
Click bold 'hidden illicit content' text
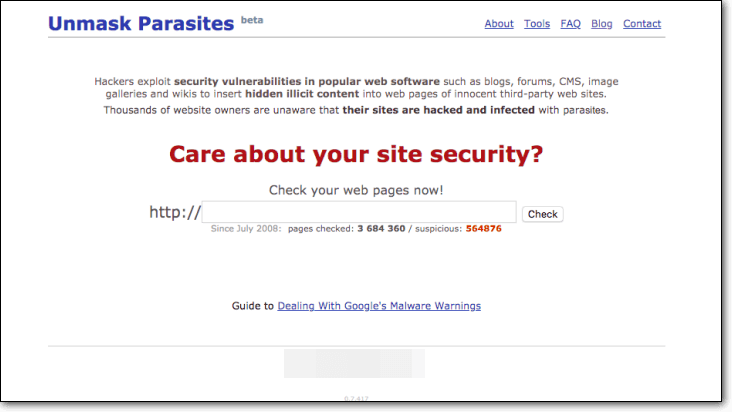[x=239, y=94]
